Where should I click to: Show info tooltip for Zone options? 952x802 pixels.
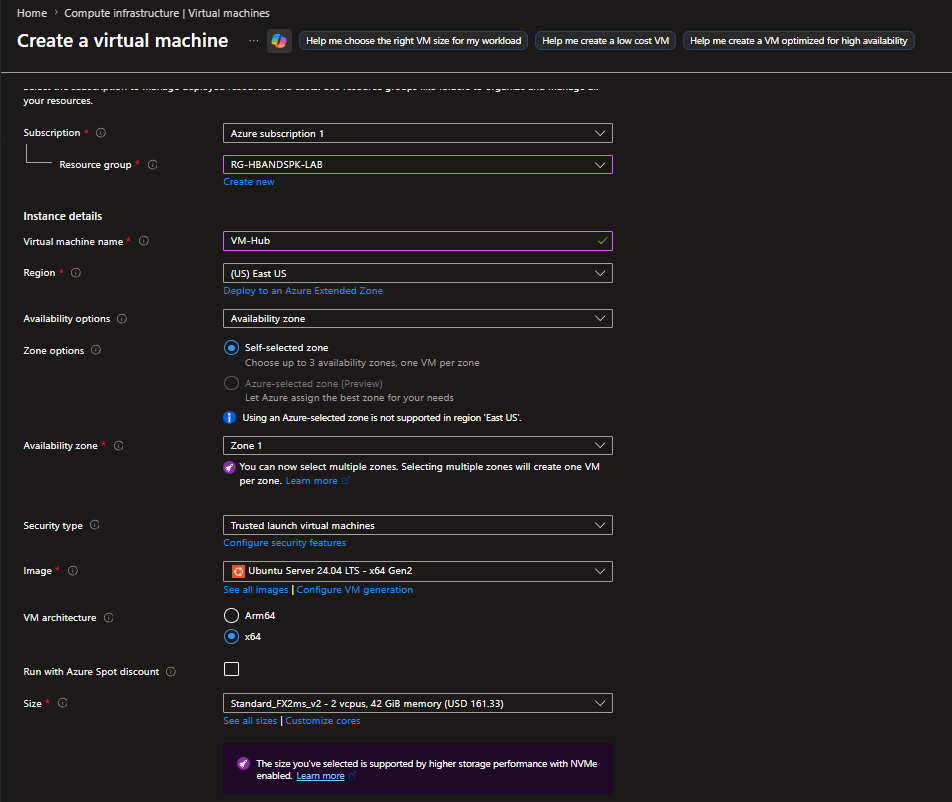(x=96, y=350)
